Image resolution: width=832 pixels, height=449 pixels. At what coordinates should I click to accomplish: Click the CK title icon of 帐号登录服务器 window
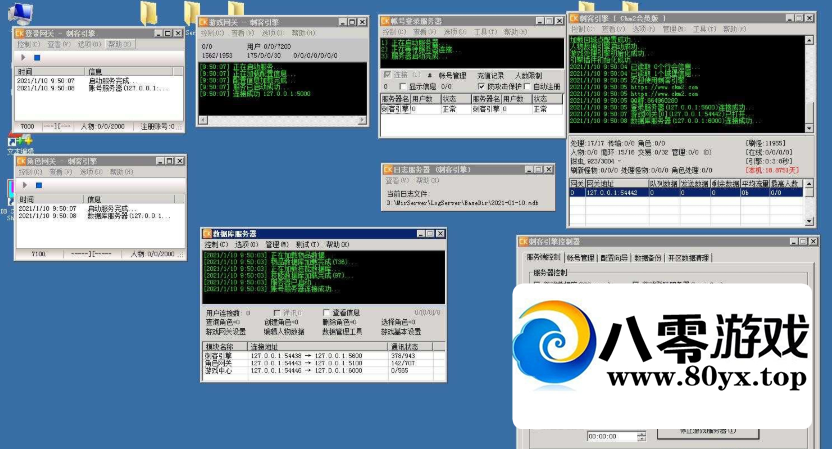click(385, 21)
